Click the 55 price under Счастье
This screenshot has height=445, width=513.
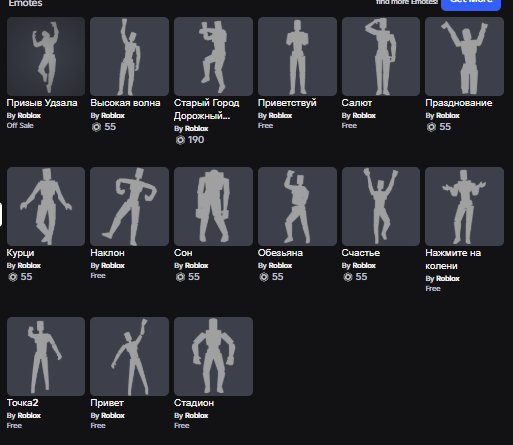(x=361, y=277)
